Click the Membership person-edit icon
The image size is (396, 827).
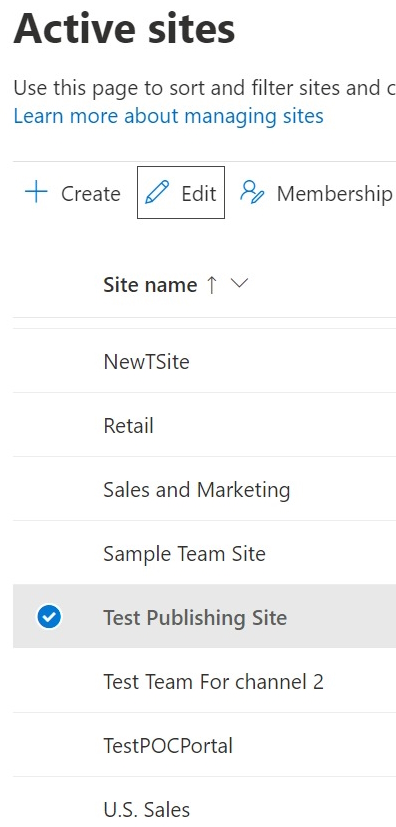pyautogui.click(x=252, y=193)
